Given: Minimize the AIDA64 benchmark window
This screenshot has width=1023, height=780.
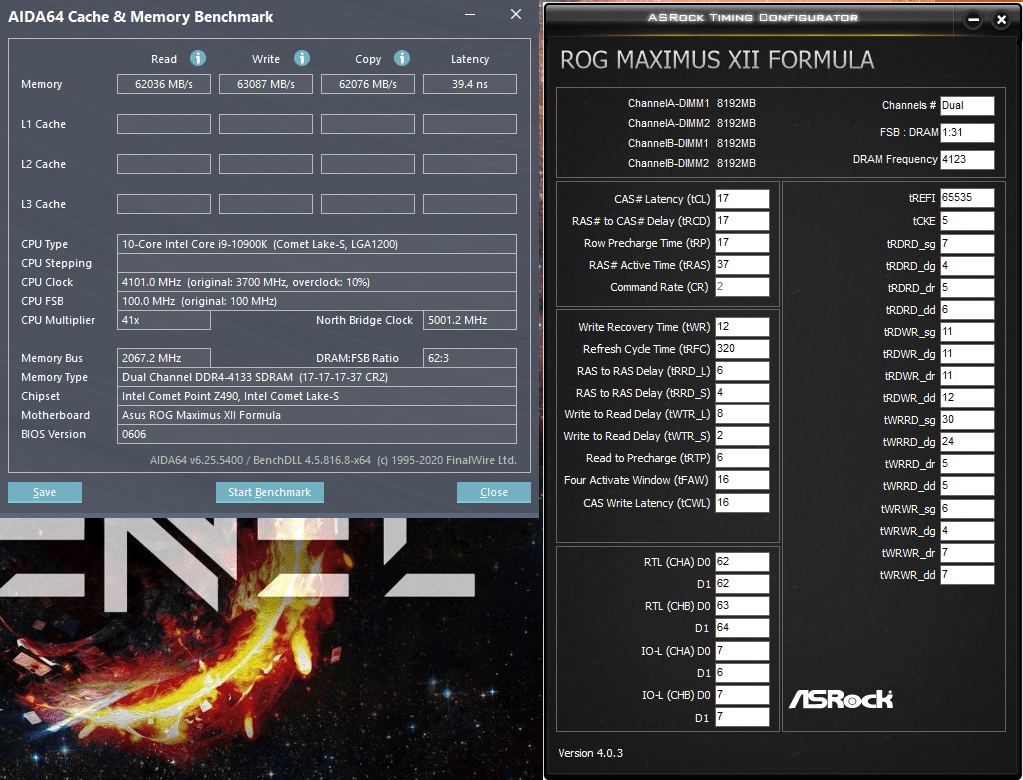Looking at the screenshot, I should [x=470, y=14].
